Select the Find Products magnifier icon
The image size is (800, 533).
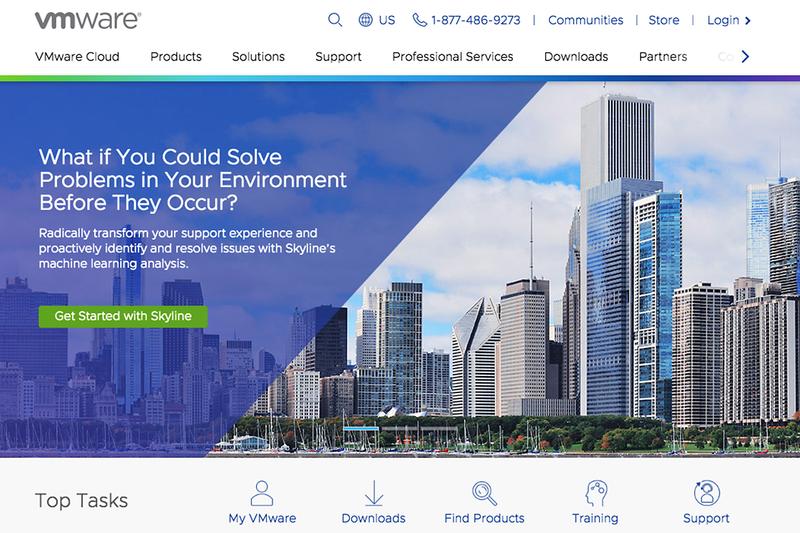tap(484, 492)
